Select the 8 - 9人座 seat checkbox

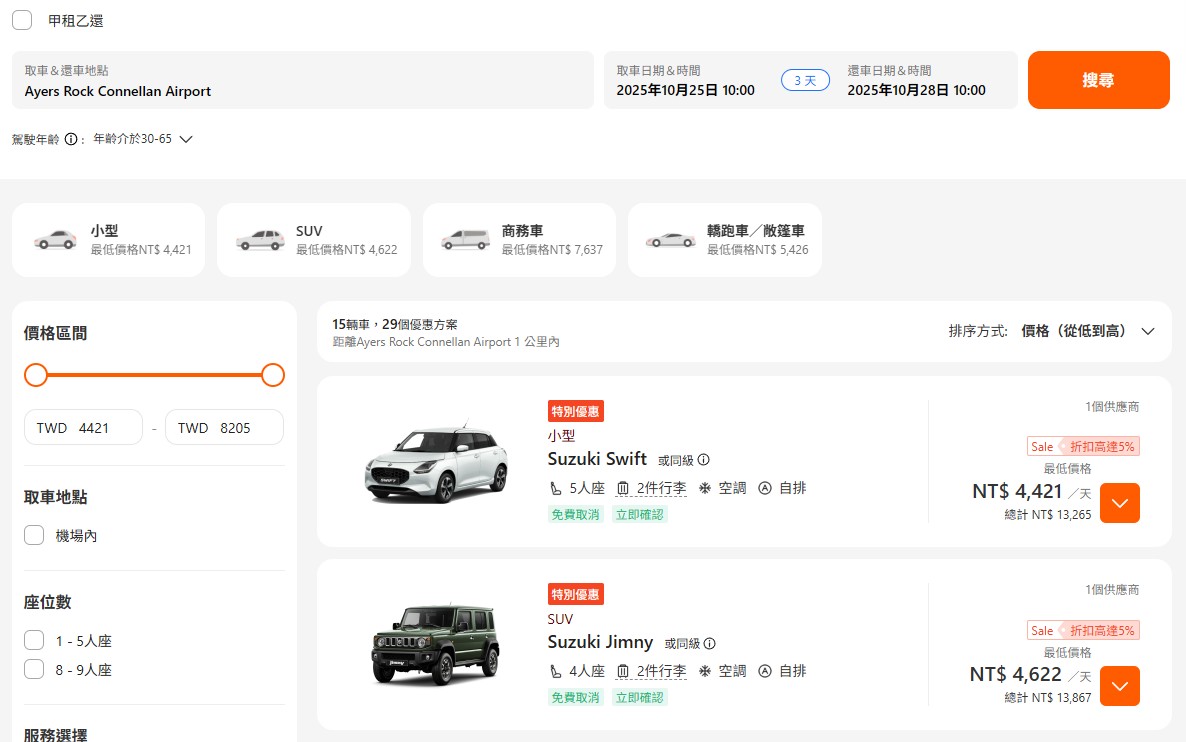coord(34,670)
